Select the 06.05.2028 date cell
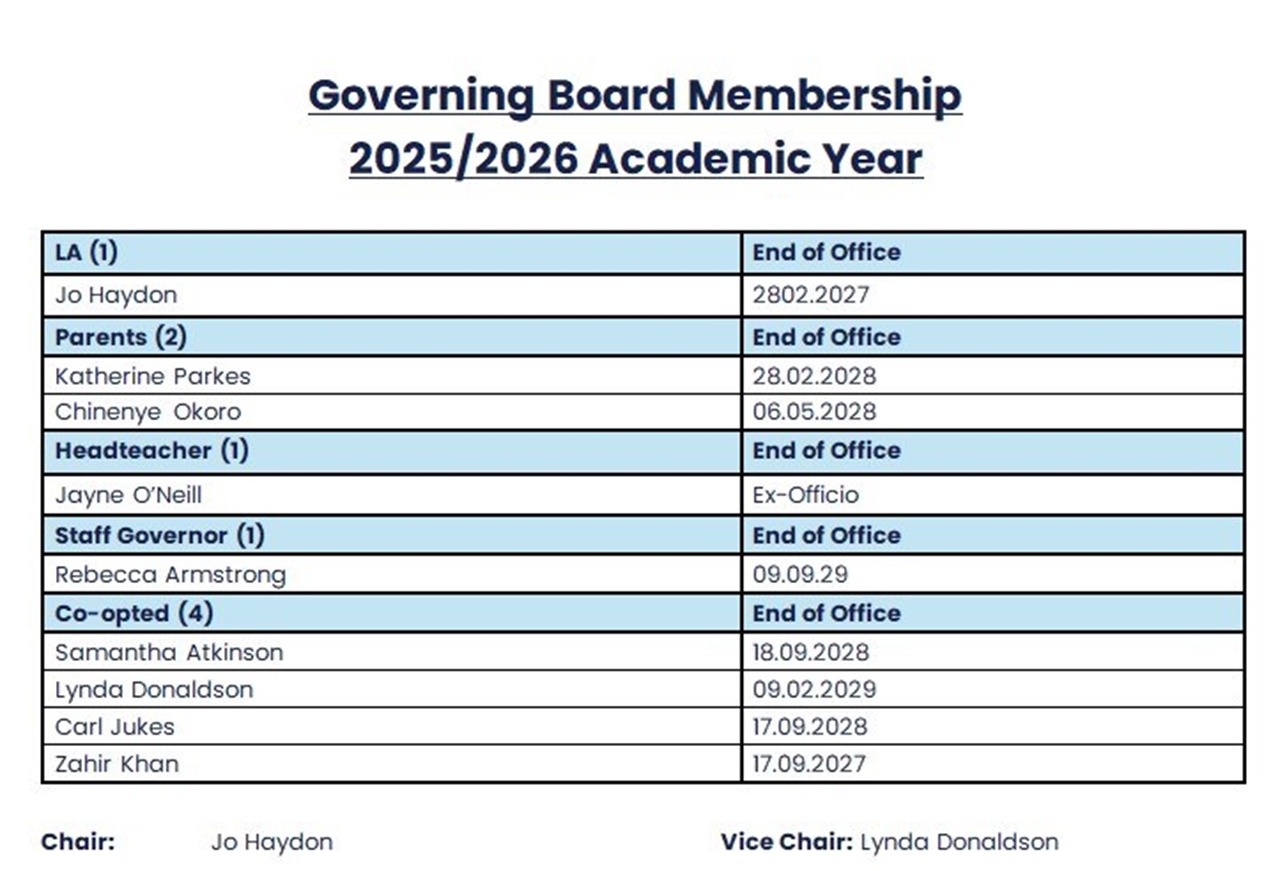Viewport: 1280px width, 871px height. click(814, 412)
